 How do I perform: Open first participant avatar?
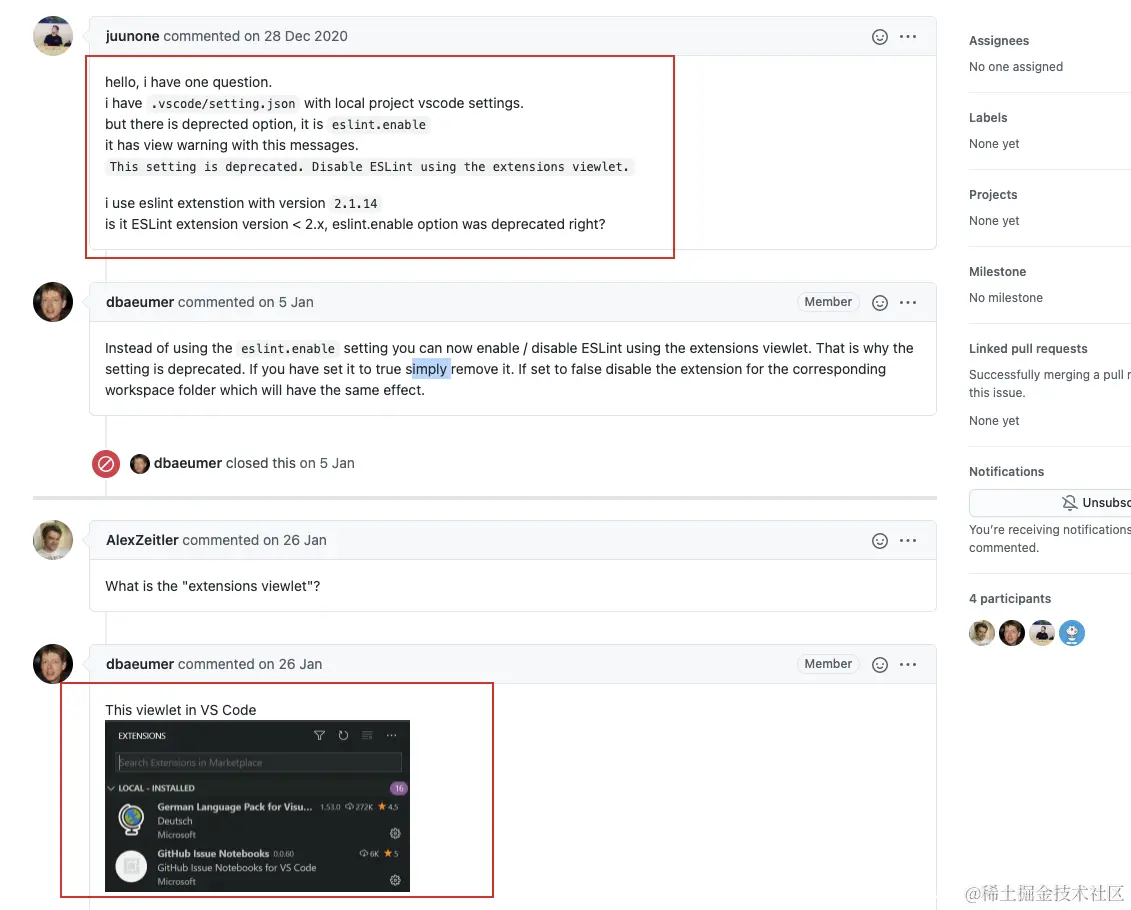(x=982, y=633)
